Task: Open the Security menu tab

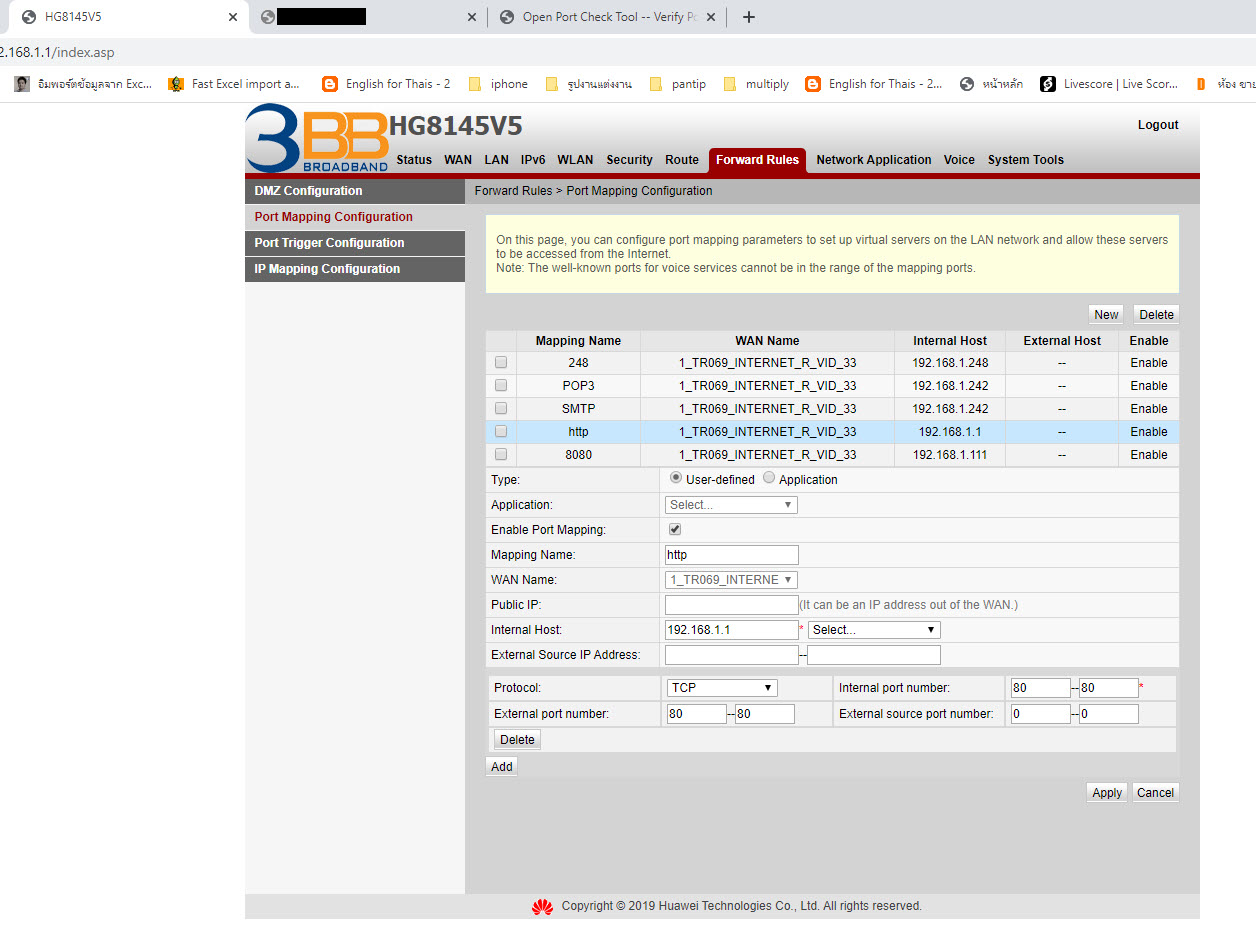Action: click(x=629, y=160)
